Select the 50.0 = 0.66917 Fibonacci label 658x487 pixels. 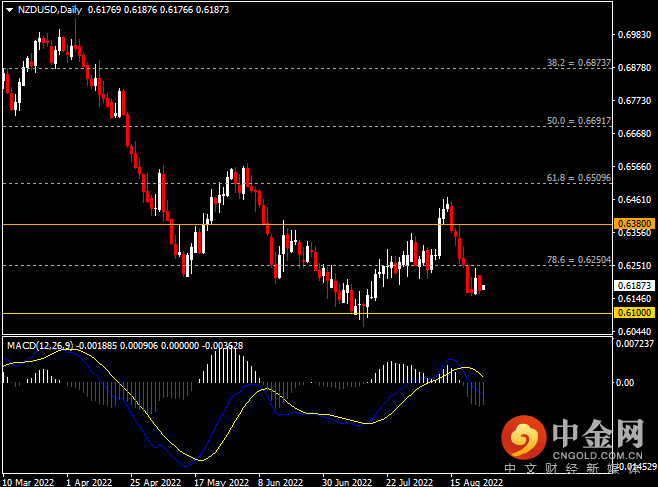click(579, 121)
